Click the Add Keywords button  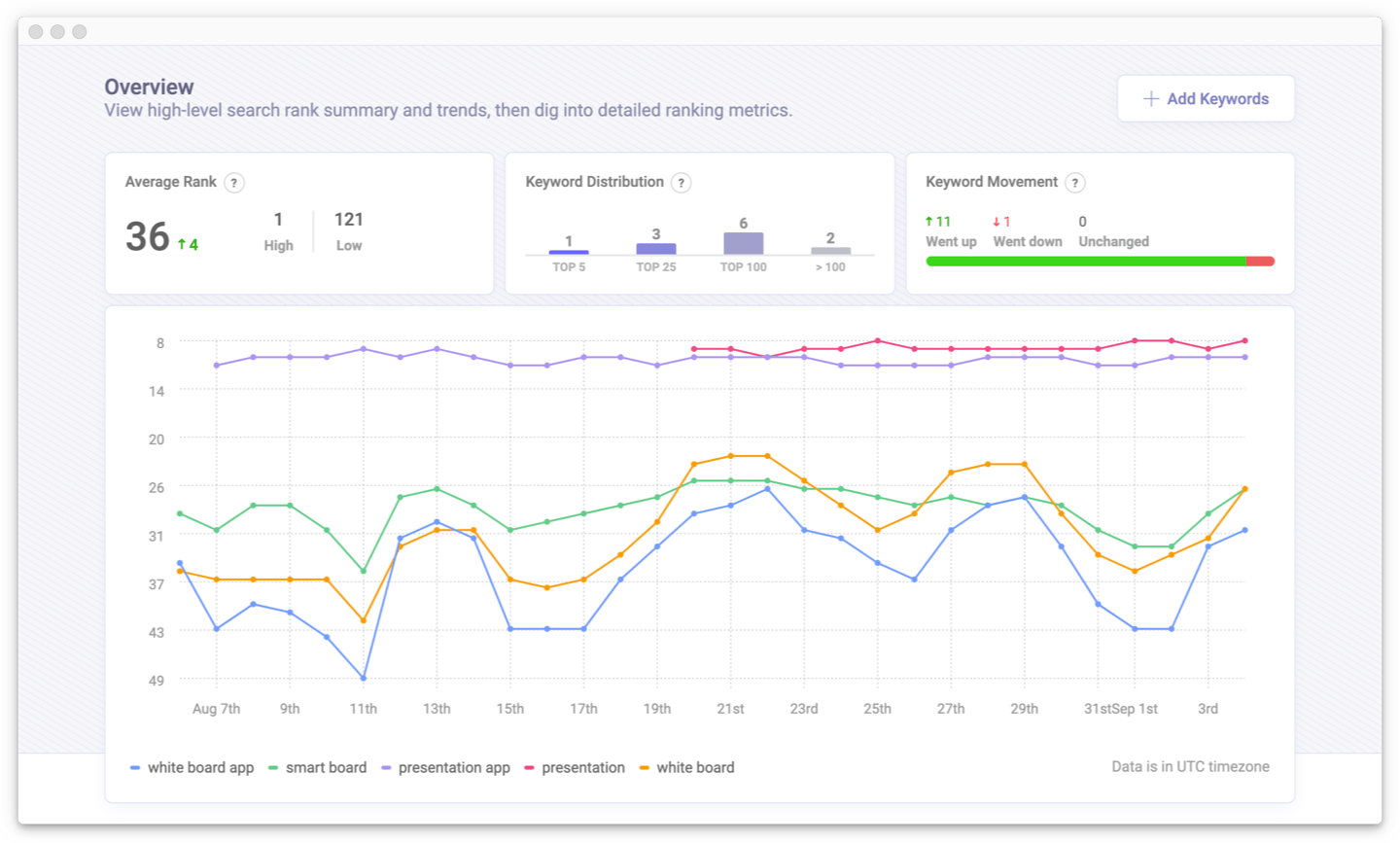pyautogui.click(x=1206, y=98)
